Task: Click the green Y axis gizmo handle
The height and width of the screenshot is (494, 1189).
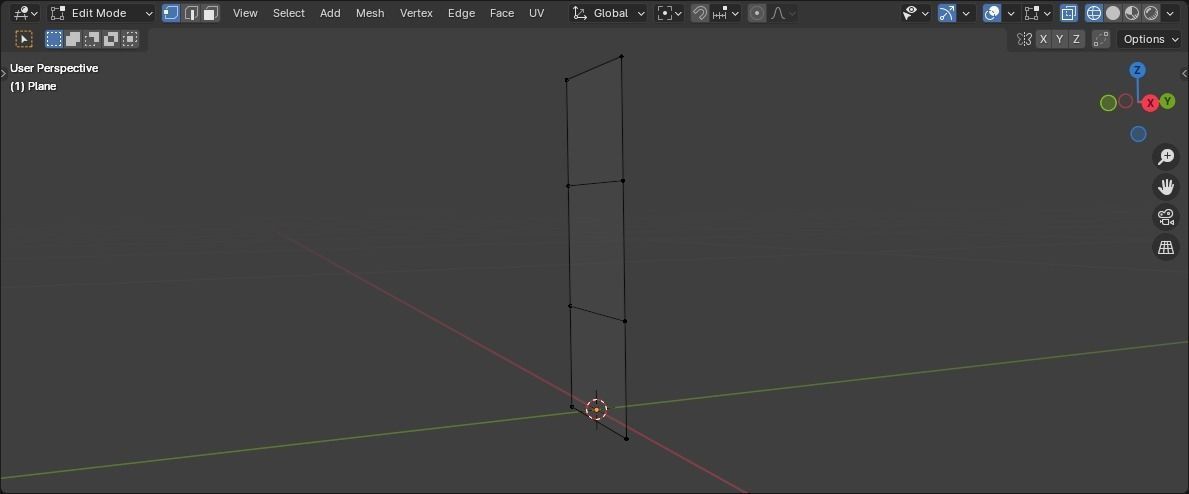Action: (x=1168, y=101)
